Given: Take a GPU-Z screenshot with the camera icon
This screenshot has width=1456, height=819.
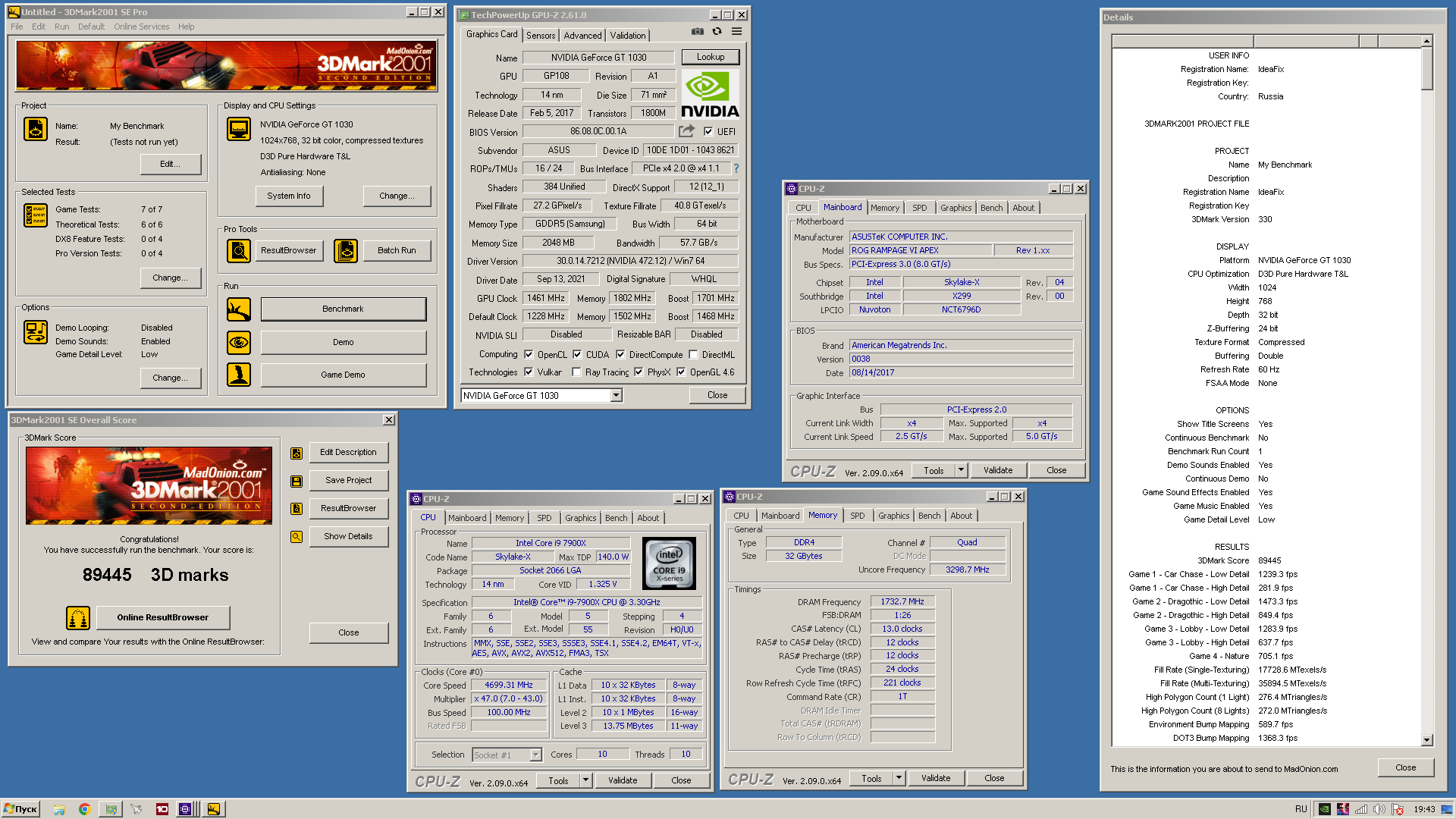Looking at the screenshot, I should point(697,31).
